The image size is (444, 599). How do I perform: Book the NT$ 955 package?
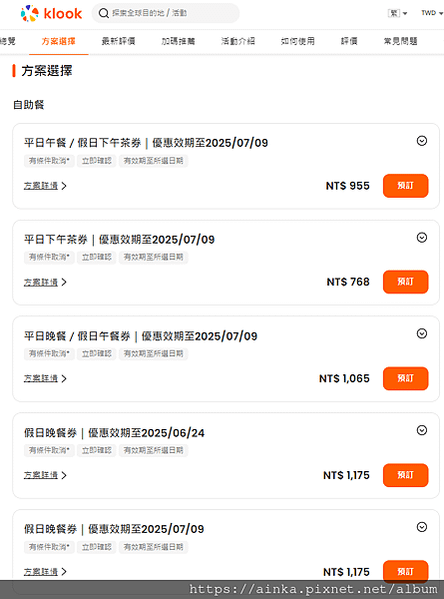pos(405,186)
